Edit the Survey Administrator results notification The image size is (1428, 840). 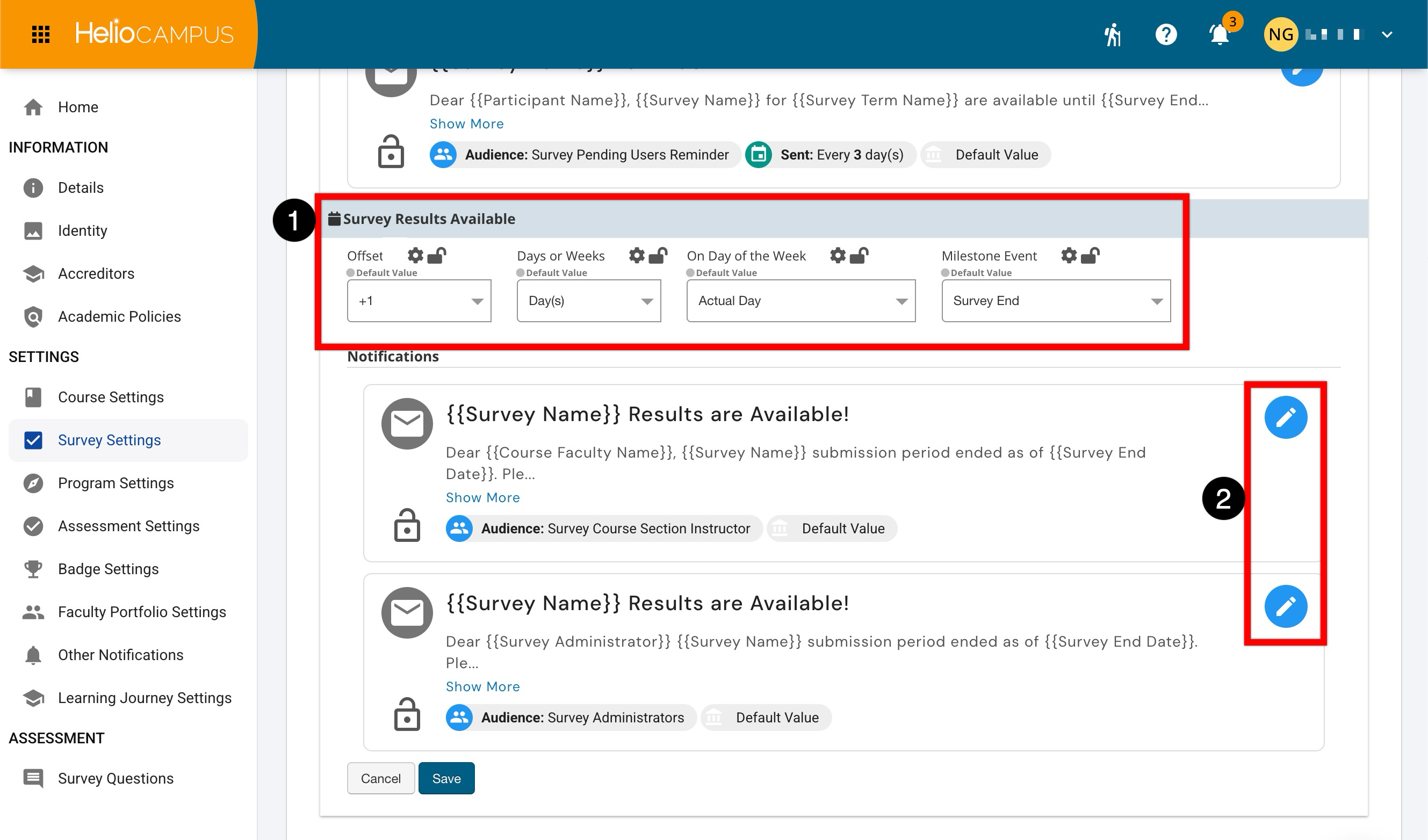[x=1286, y=606]
